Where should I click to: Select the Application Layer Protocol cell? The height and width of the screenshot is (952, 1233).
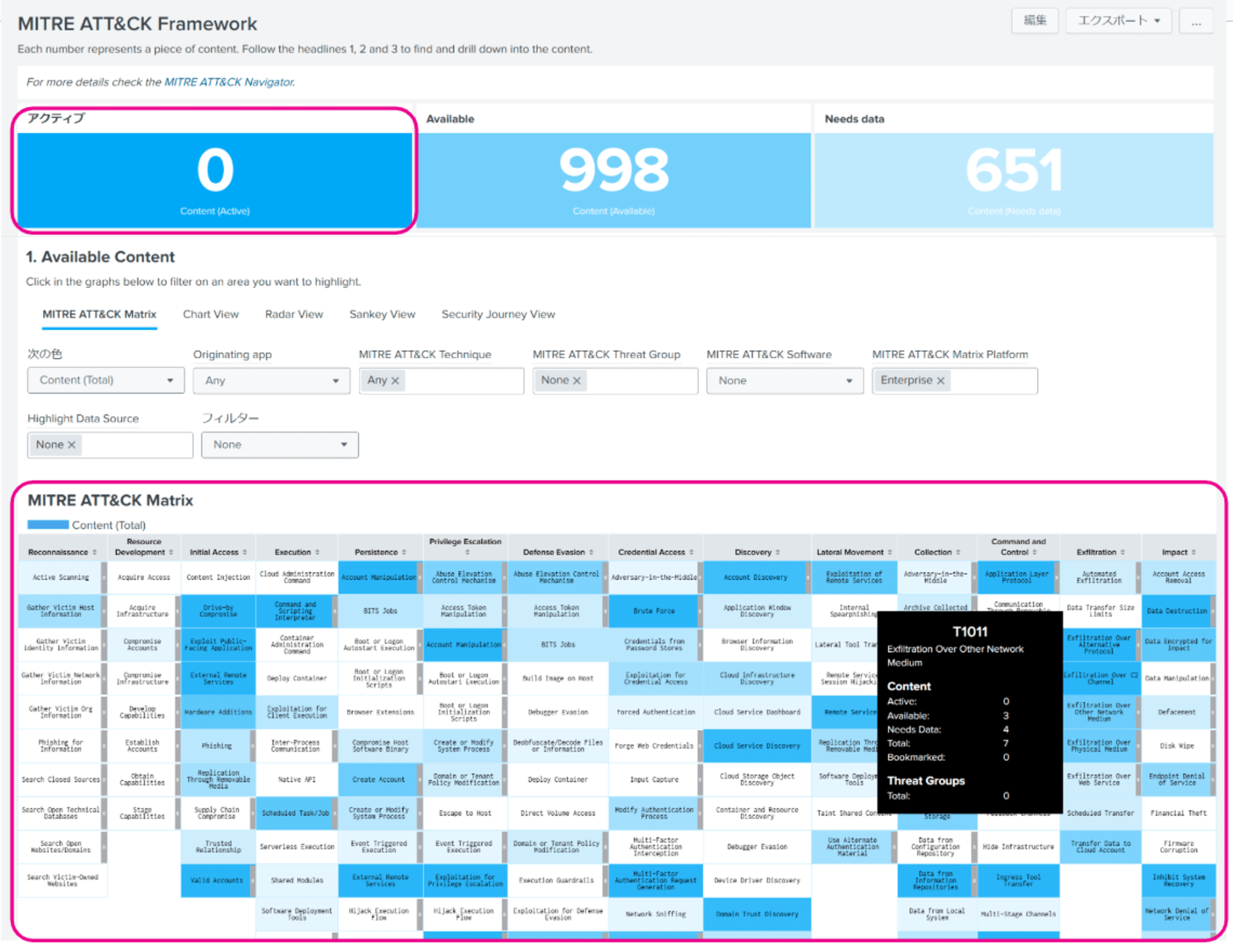tap(1017, 578)
